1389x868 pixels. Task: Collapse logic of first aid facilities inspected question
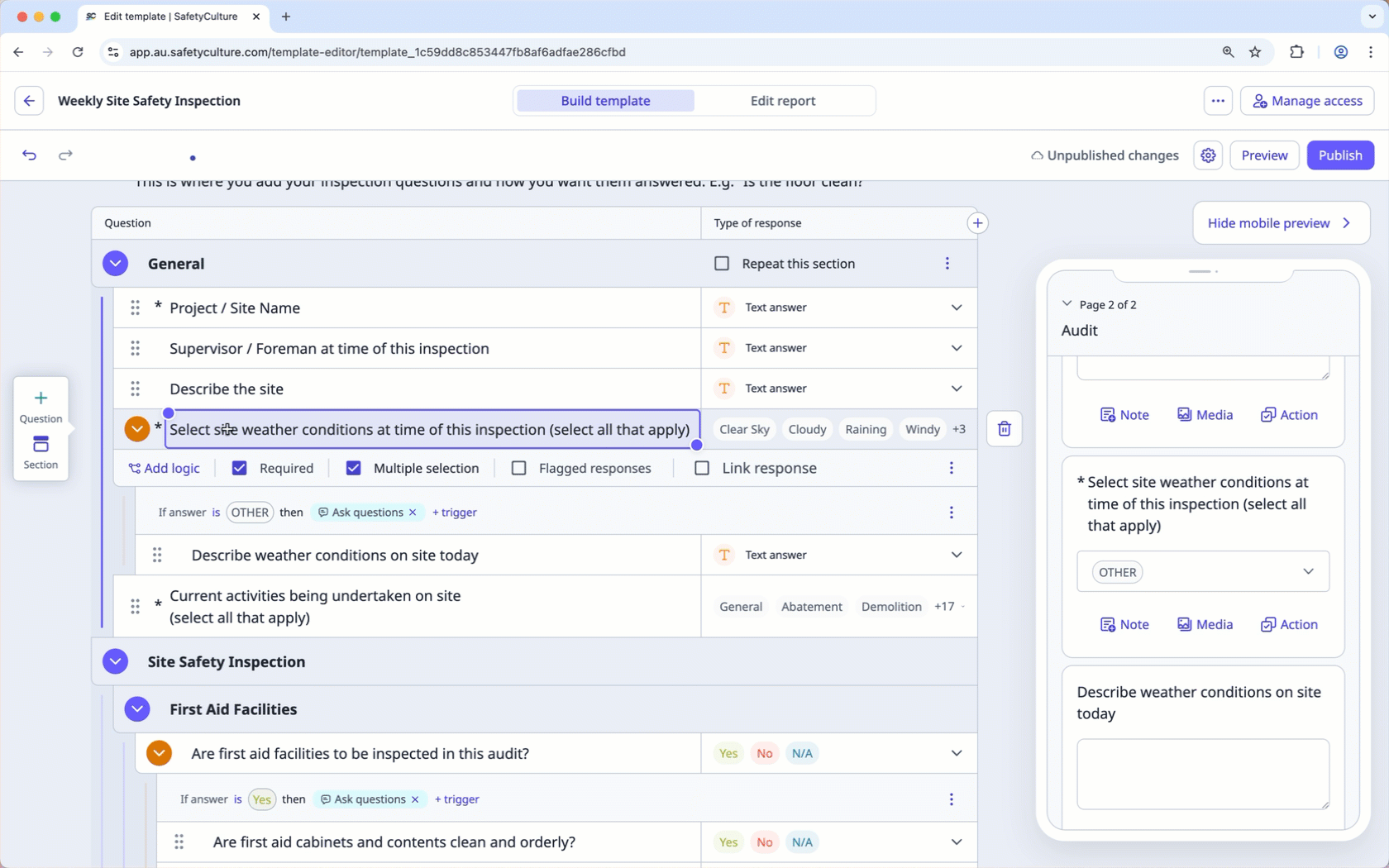(159, 753)
